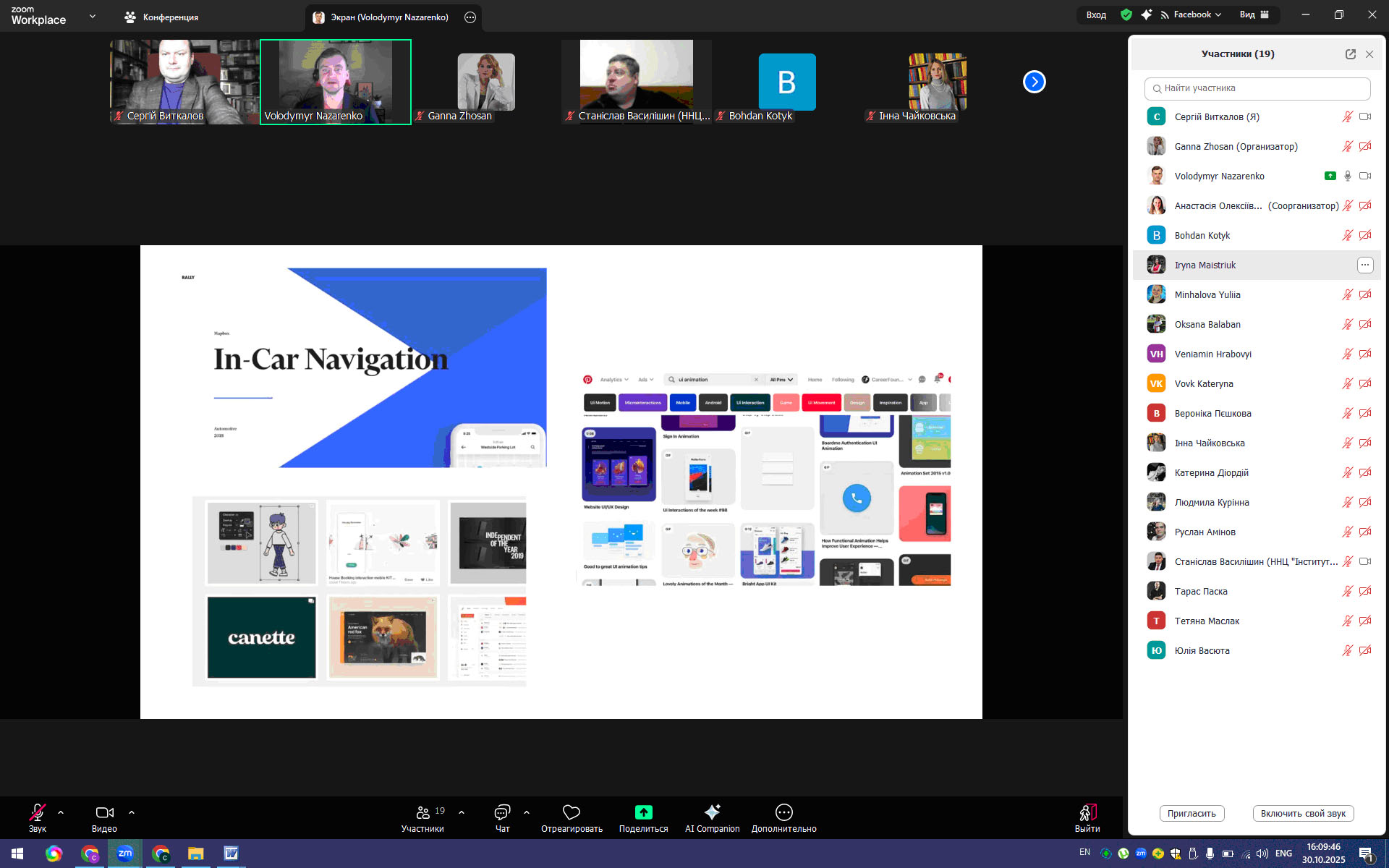This screenshot has width=1389, height=868.
Task: Click the Пригласить invite button
Action: click(1192, 813)
